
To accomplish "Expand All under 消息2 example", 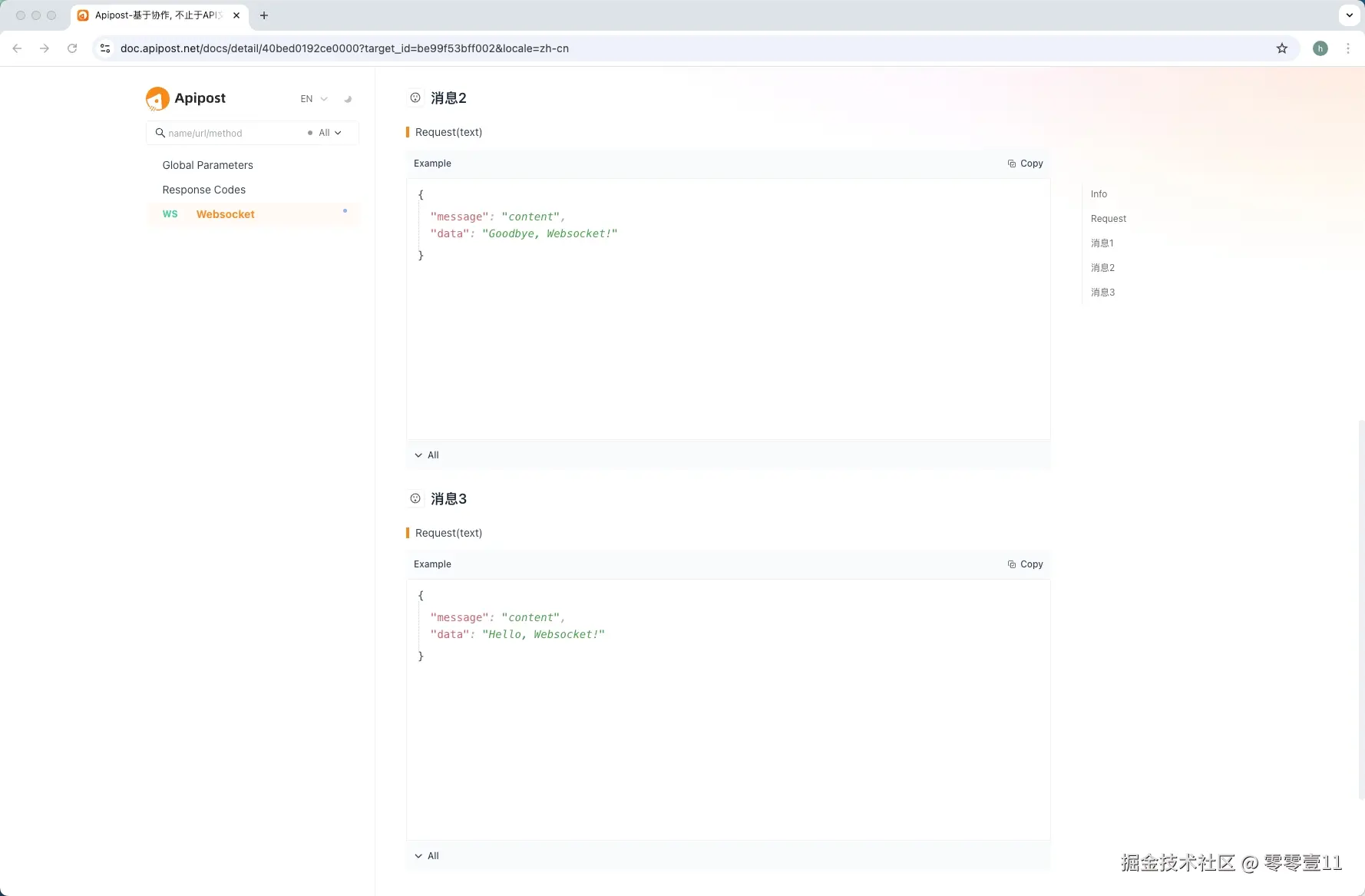I will click(427, 455).
